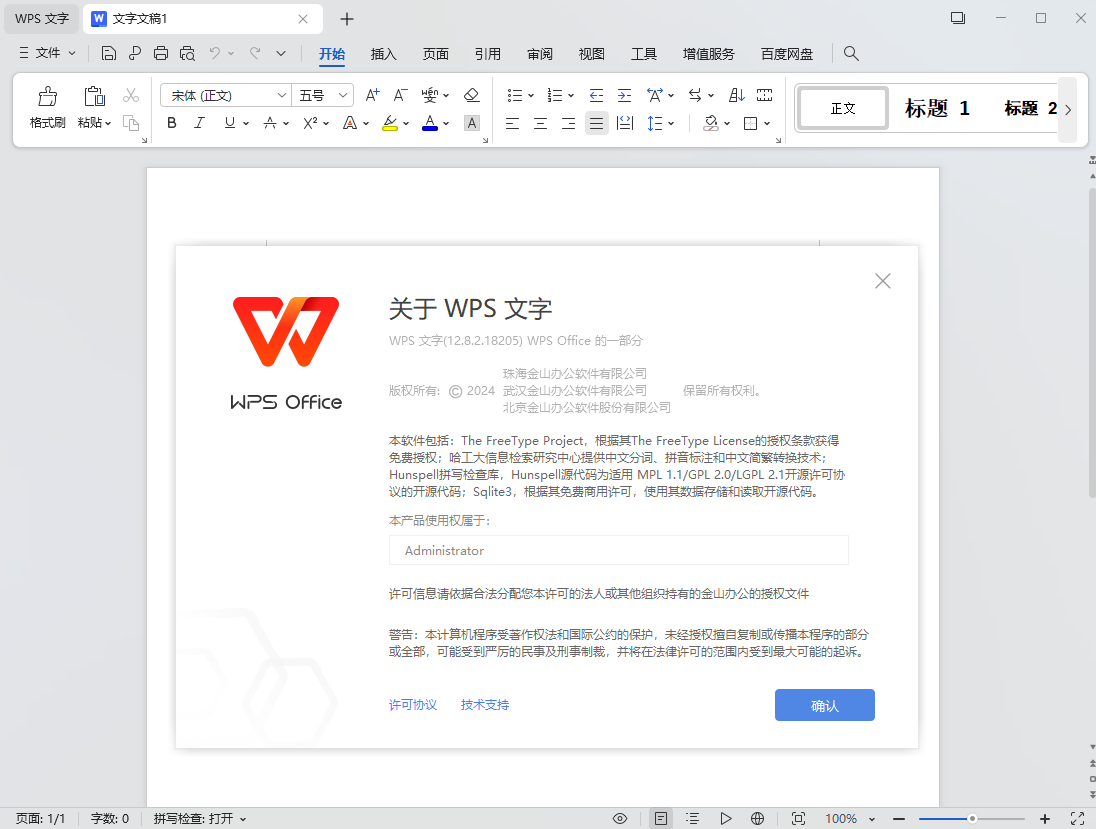Switch to the 引用 ribbon tab

point(487,54)
